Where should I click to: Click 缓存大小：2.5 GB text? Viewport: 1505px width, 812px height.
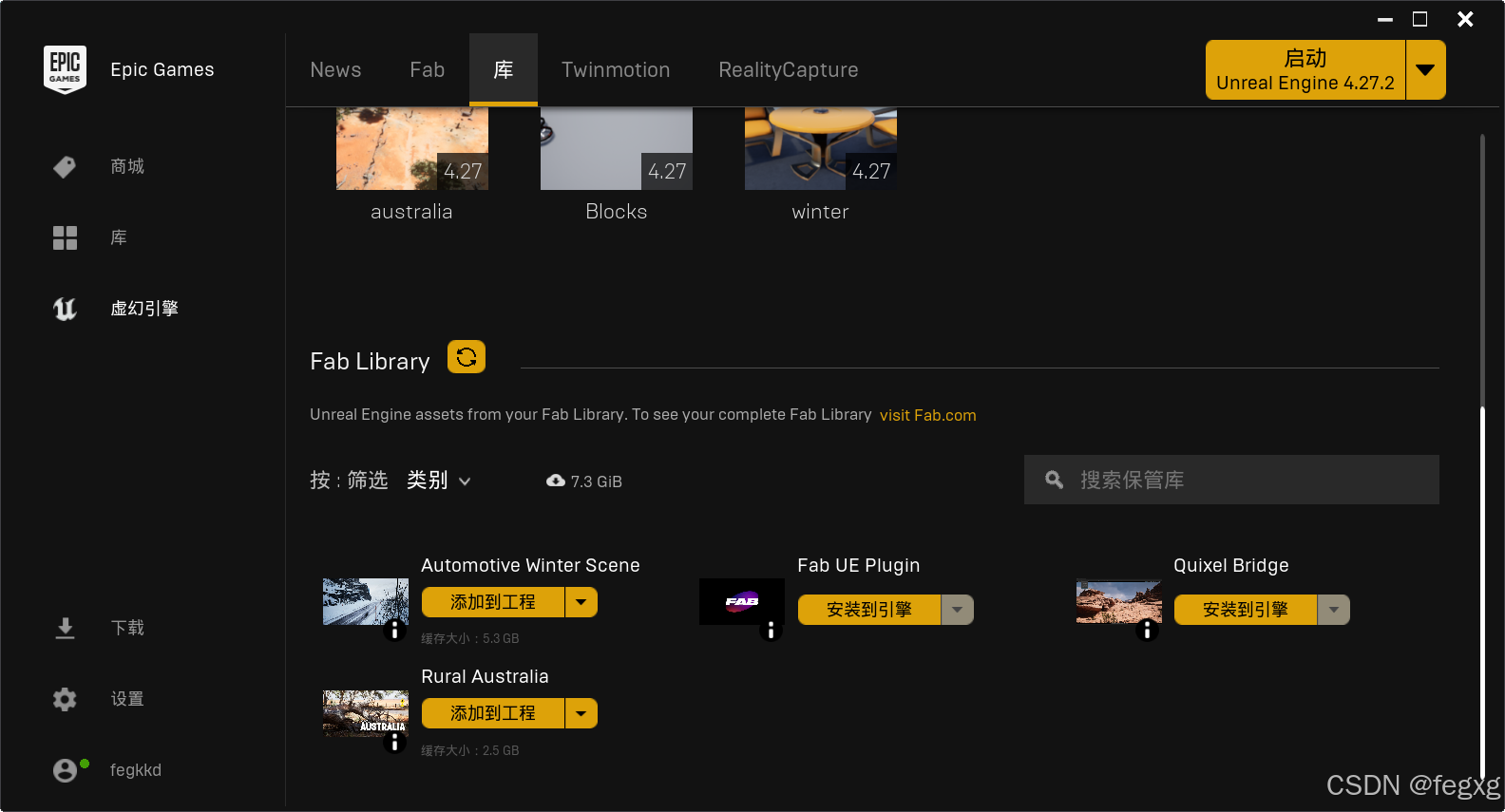coord(470,750)
